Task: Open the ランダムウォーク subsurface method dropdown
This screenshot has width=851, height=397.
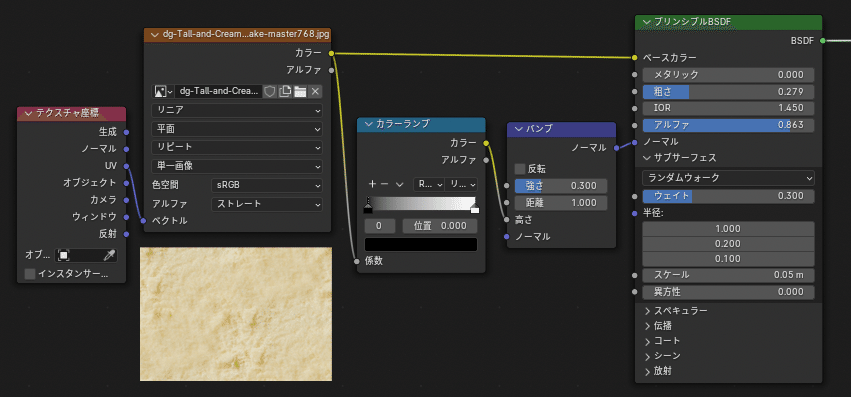Action: tap(728, 178)
